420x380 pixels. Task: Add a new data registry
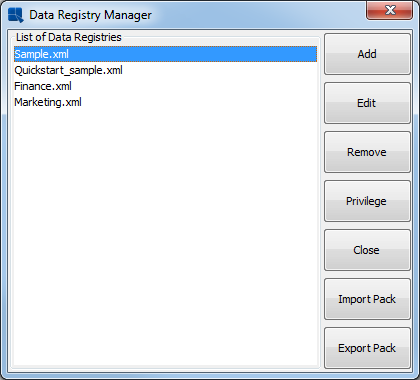coord(367,54)
